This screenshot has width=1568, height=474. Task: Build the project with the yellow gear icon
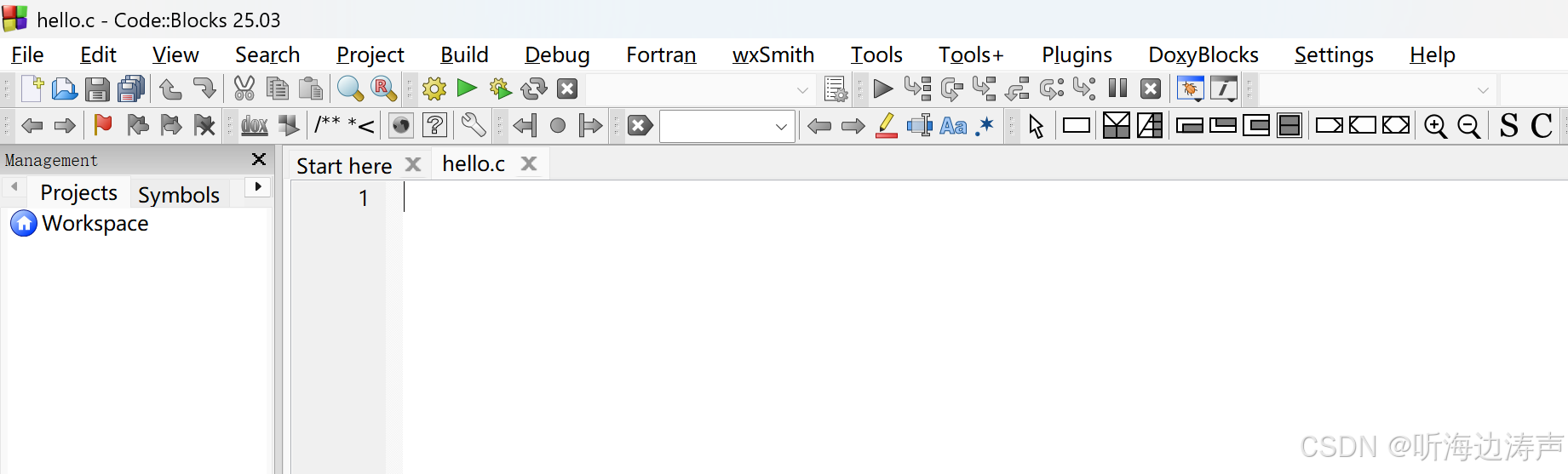tap(434, 89)
